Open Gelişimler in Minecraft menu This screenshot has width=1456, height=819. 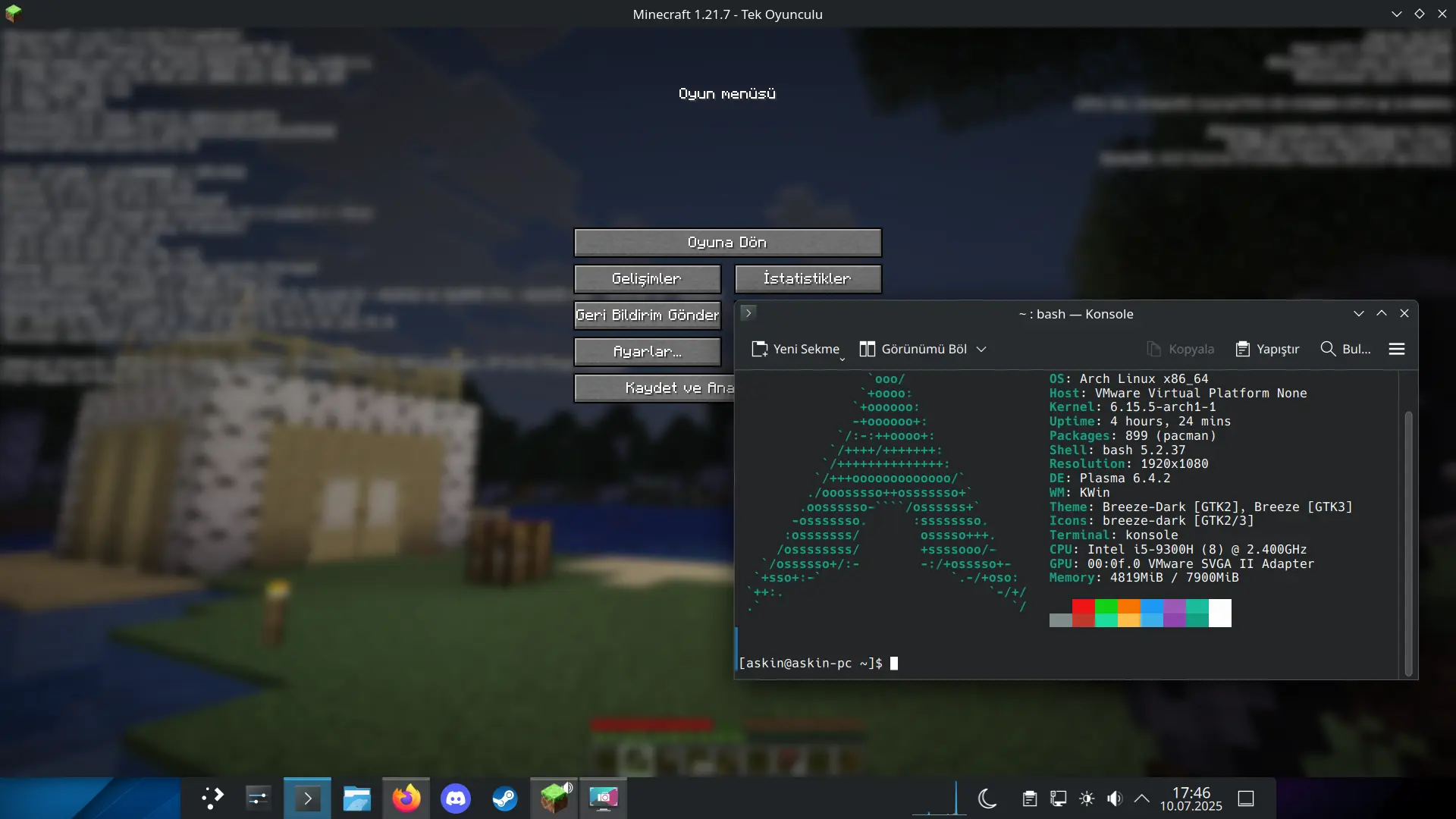click(647, 279)
